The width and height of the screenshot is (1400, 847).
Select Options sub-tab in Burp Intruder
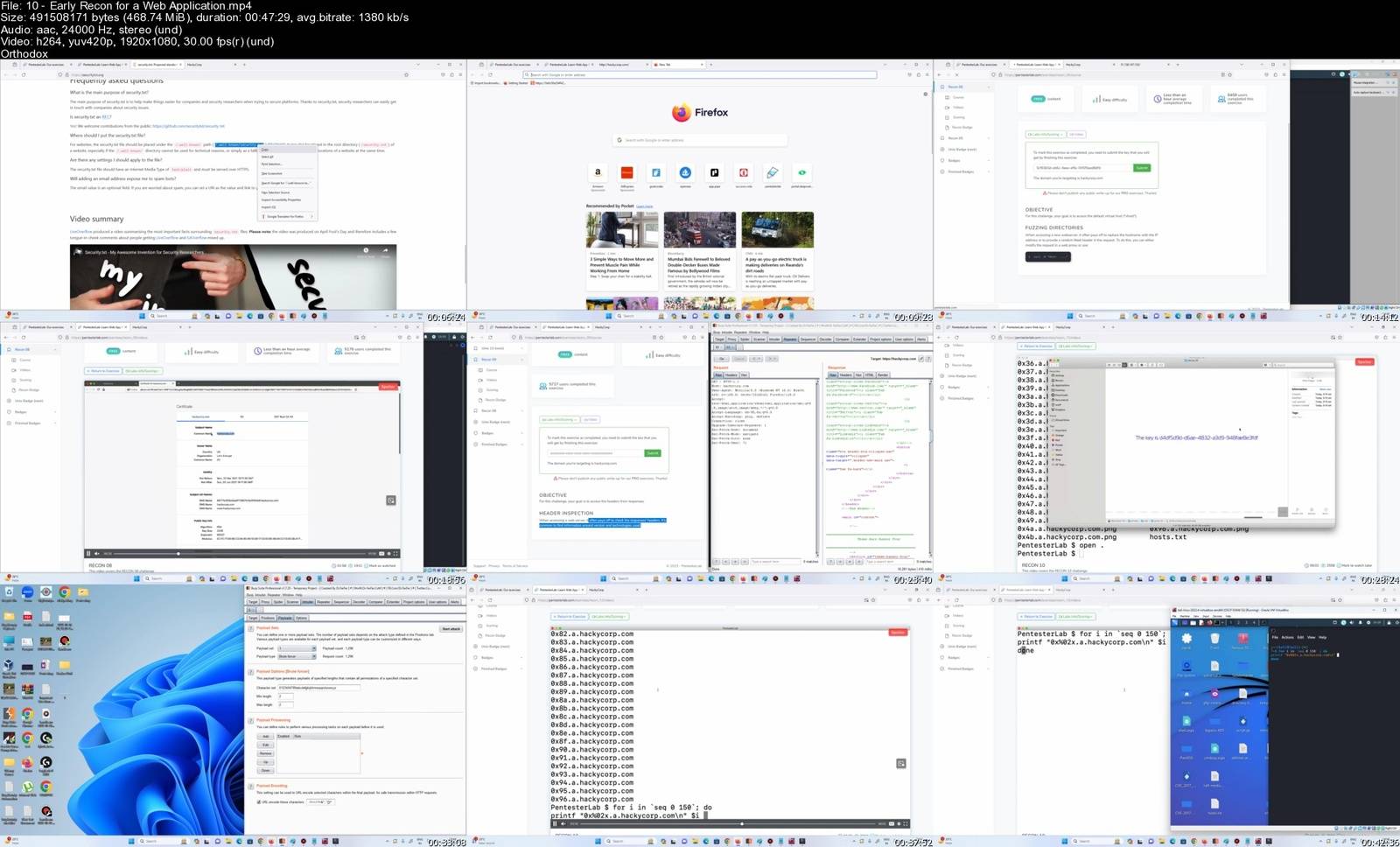[x=301, y=618]
